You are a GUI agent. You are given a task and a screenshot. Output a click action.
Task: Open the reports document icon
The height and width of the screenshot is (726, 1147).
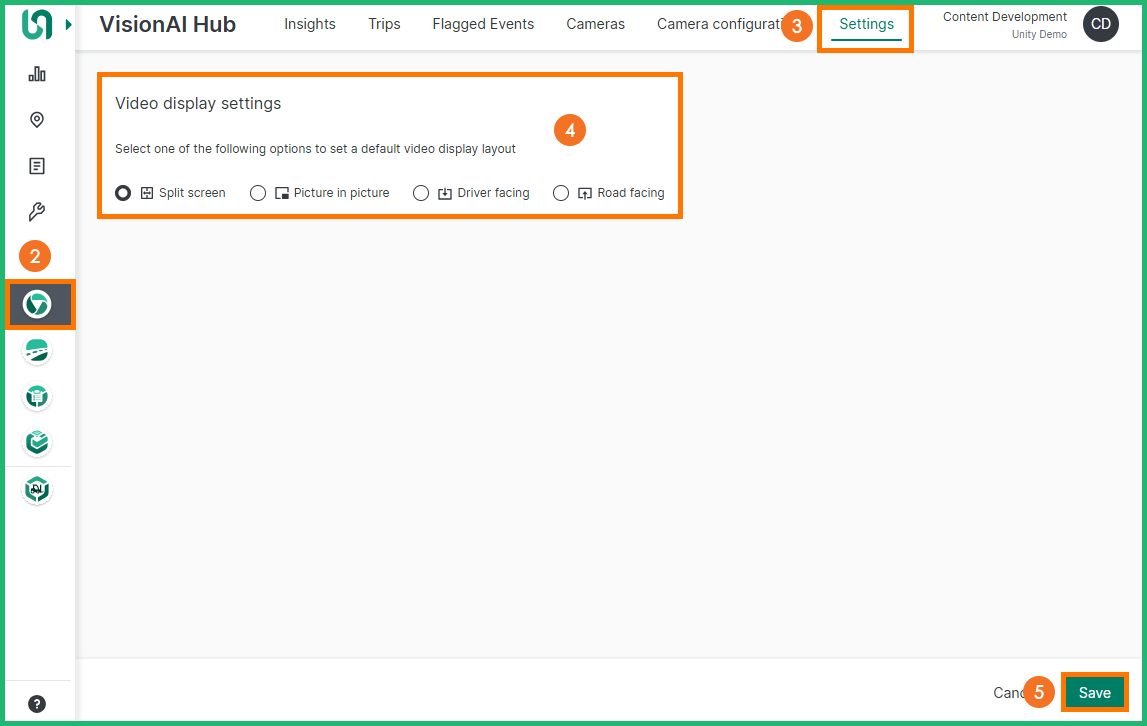click(37, 166)
